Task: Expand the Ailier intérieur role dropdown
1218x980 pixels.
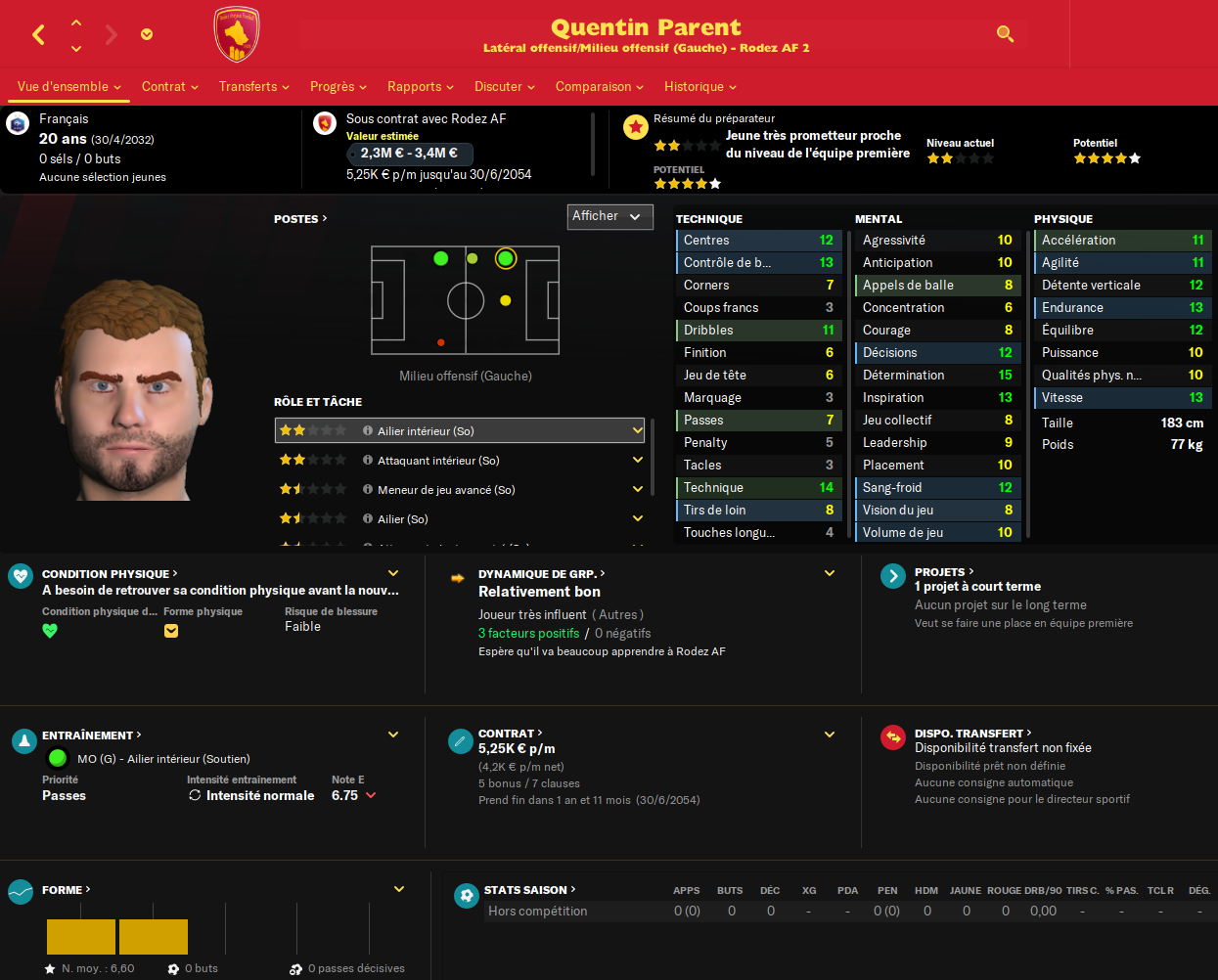Action: click(637, 430)
